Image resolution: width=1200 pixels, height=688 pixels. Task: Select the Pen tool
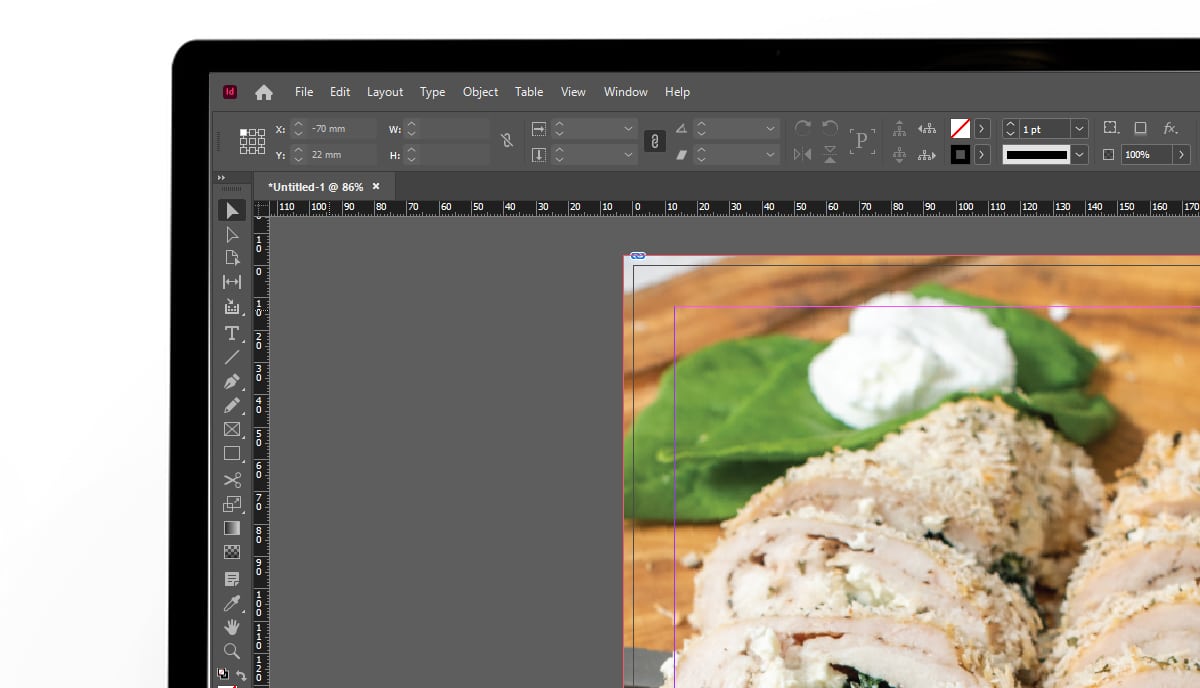(x=232, y=381)
